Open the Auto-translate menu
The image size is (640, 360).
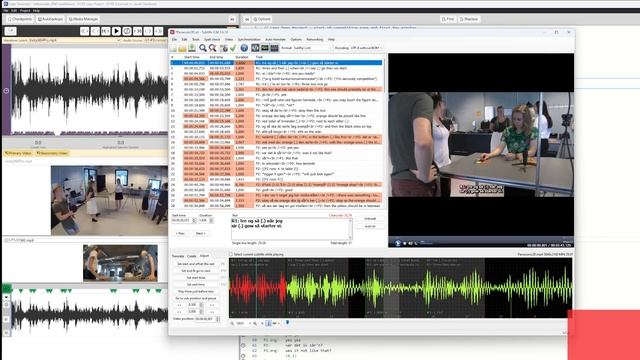point(276,40)
